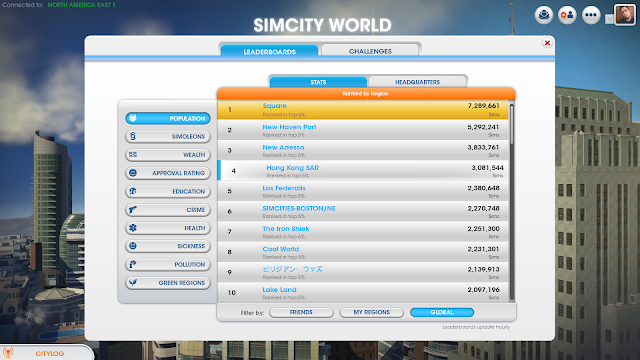Select the Population category
This screenshot has width=640, height=360.
(168, 118)
